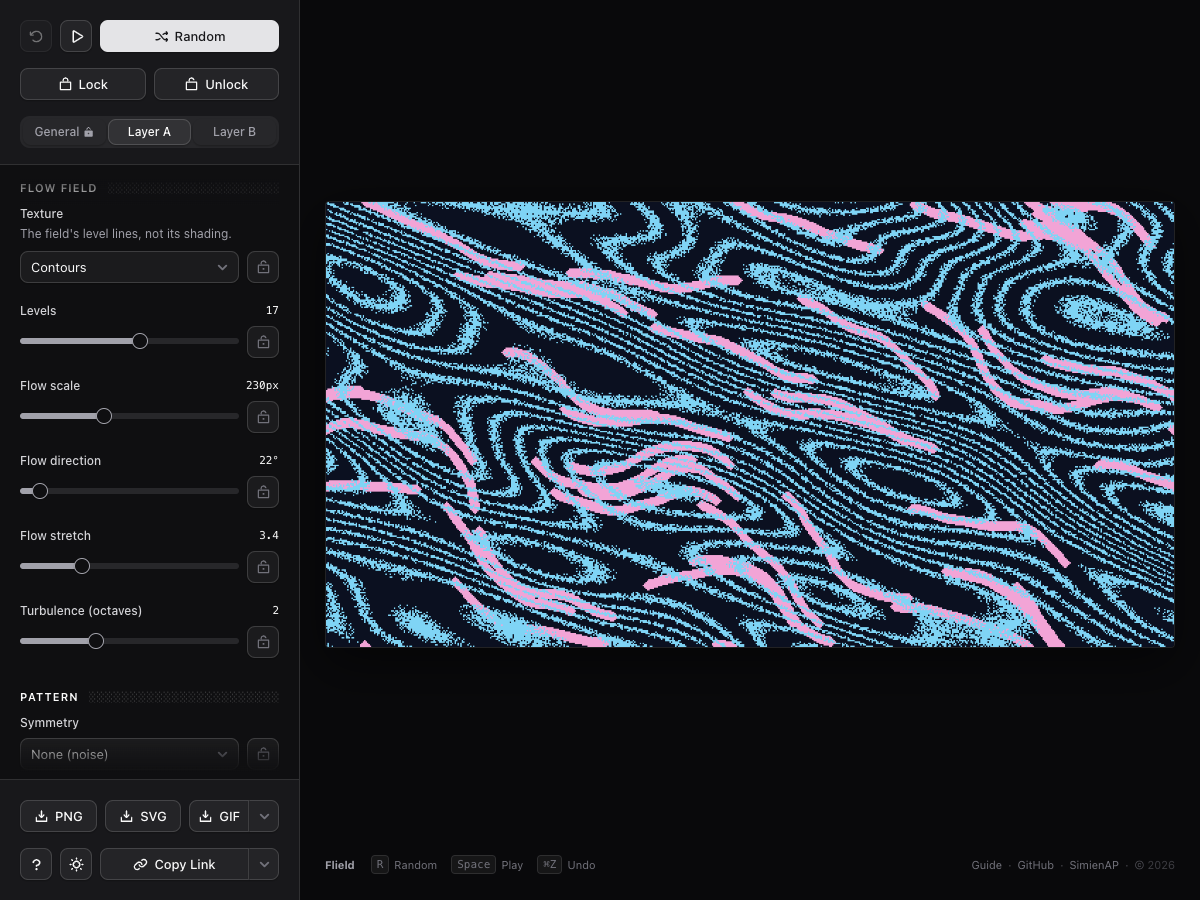The height and width of the screenshot is (900, 1200).
Task: Toggle lock for Turbulence octaves
Action: pyautogui.click(x=263, y=642)
